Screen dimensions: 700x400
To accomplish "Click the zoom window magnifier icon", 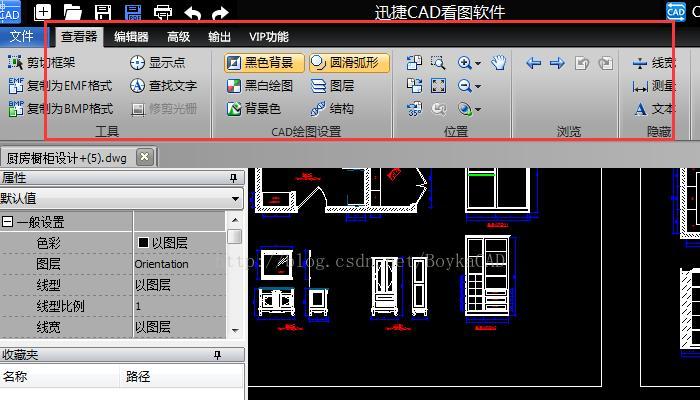I will tap(438, 62).
